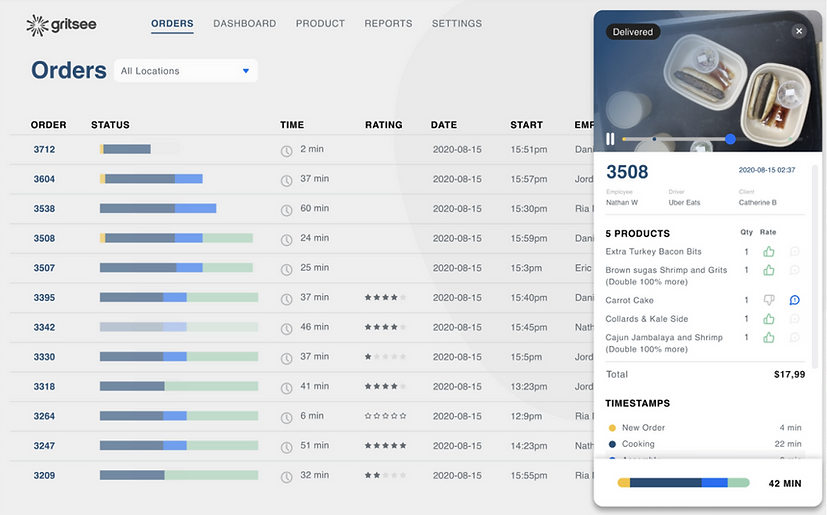Click the status bar for order 3538
The width and height of the screenshot is (827, 515).
[x=158, y=209]
